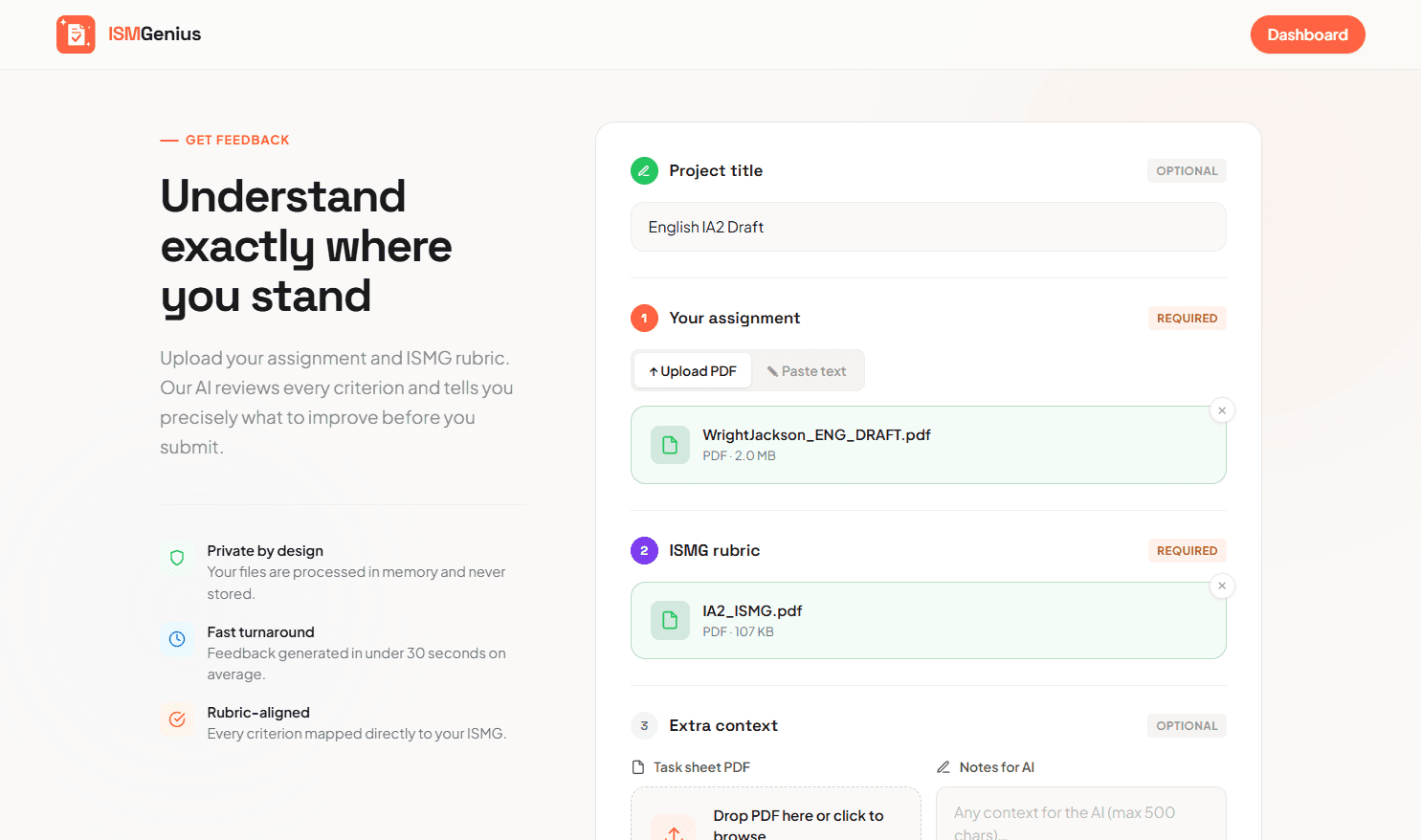The width and height of the screenshot is (1421, 840).
Task: Click the pencil icon beside Notes for AI
Action: click(944, 766)
